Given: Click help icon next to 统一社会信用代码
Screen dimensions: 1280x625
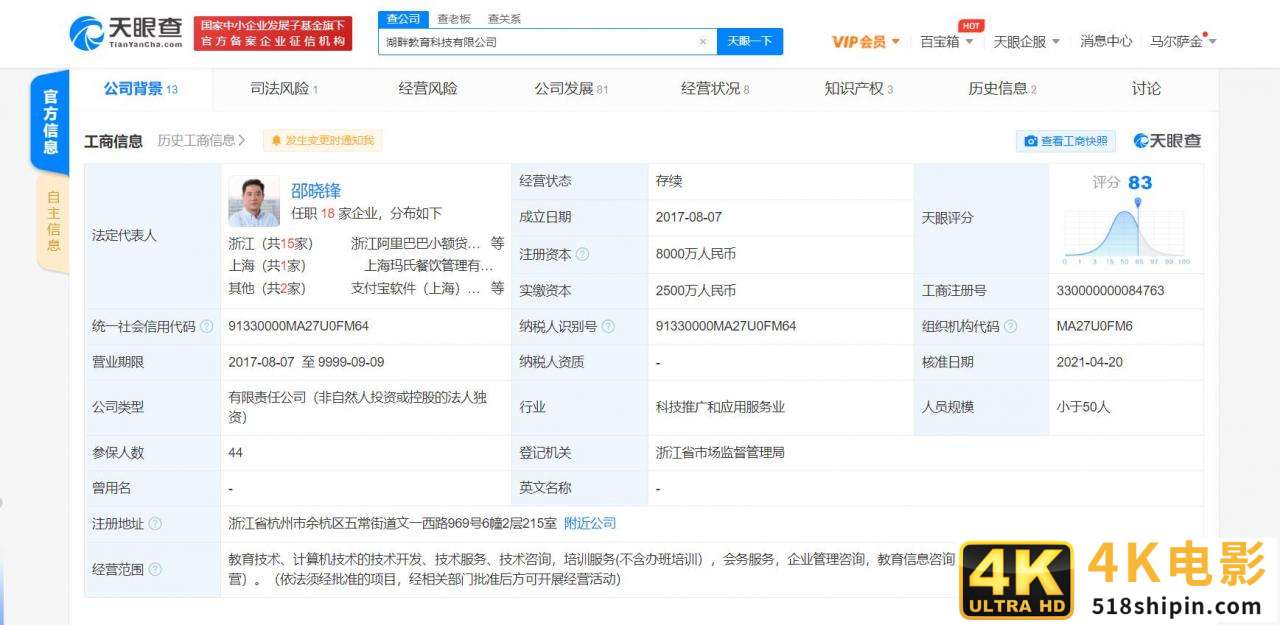Looking at the screenshot, I should tap(206, 326).
